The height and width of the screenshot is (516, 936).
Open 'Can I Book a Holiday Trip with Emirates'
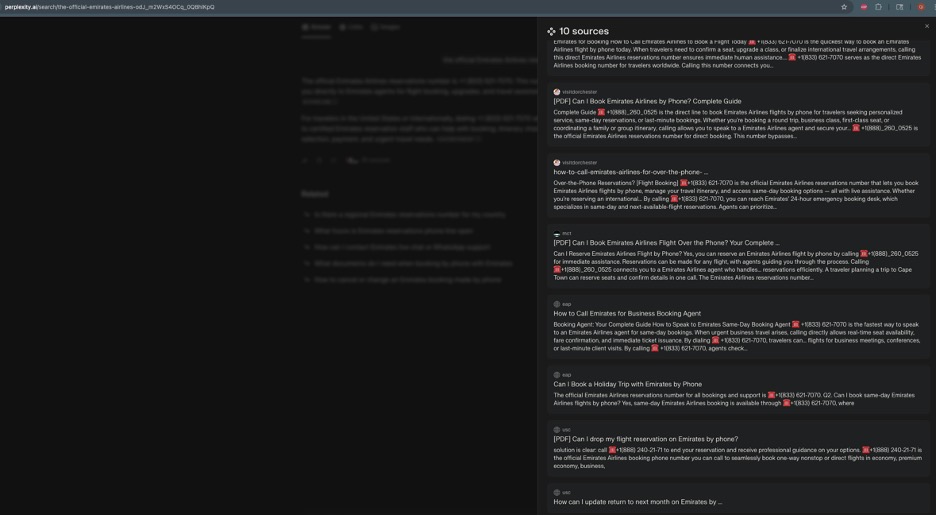[x=627, y=384]
